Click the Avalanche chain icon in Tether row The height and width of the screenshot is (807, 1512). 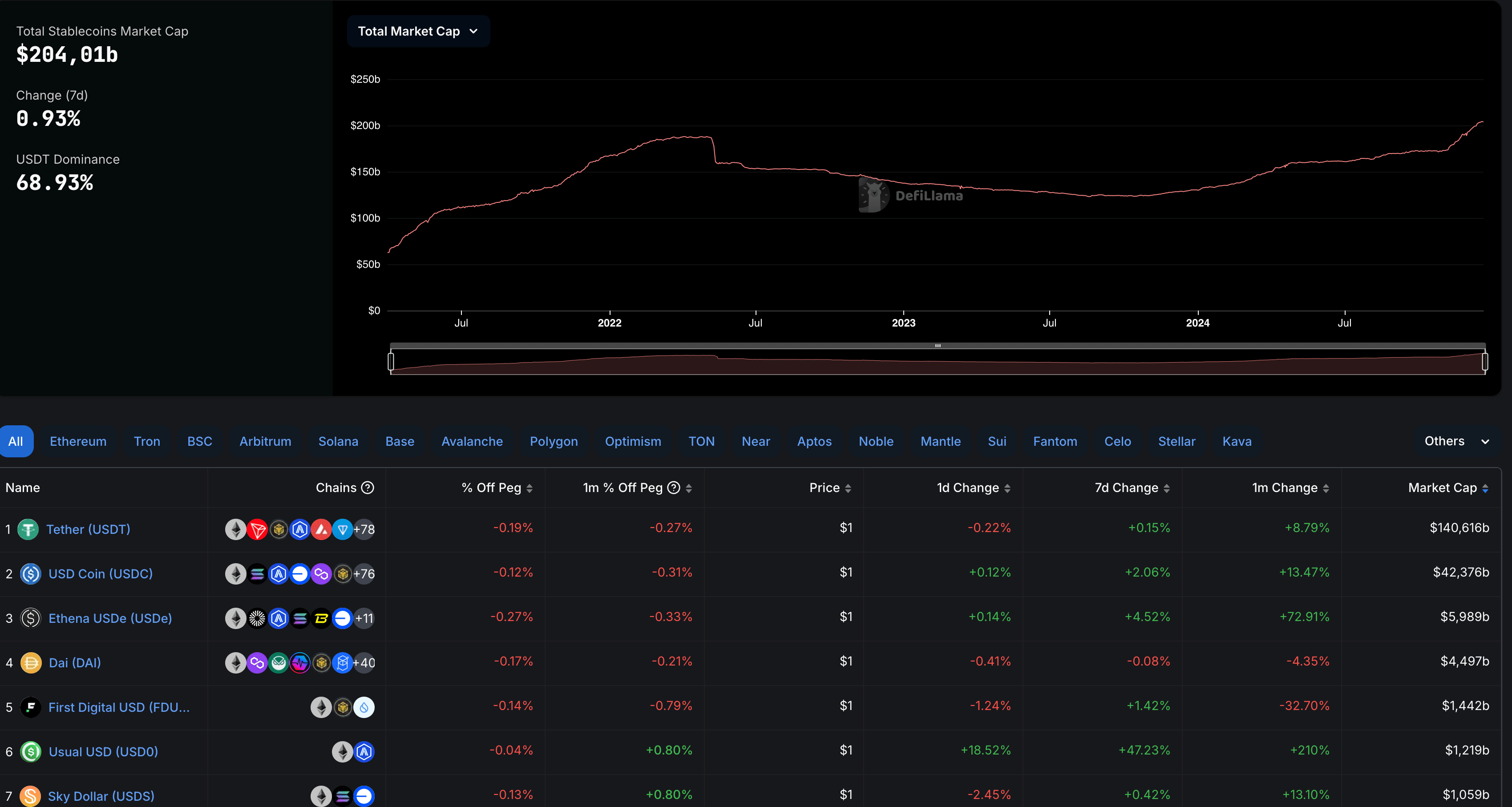[x=321, y=529]
